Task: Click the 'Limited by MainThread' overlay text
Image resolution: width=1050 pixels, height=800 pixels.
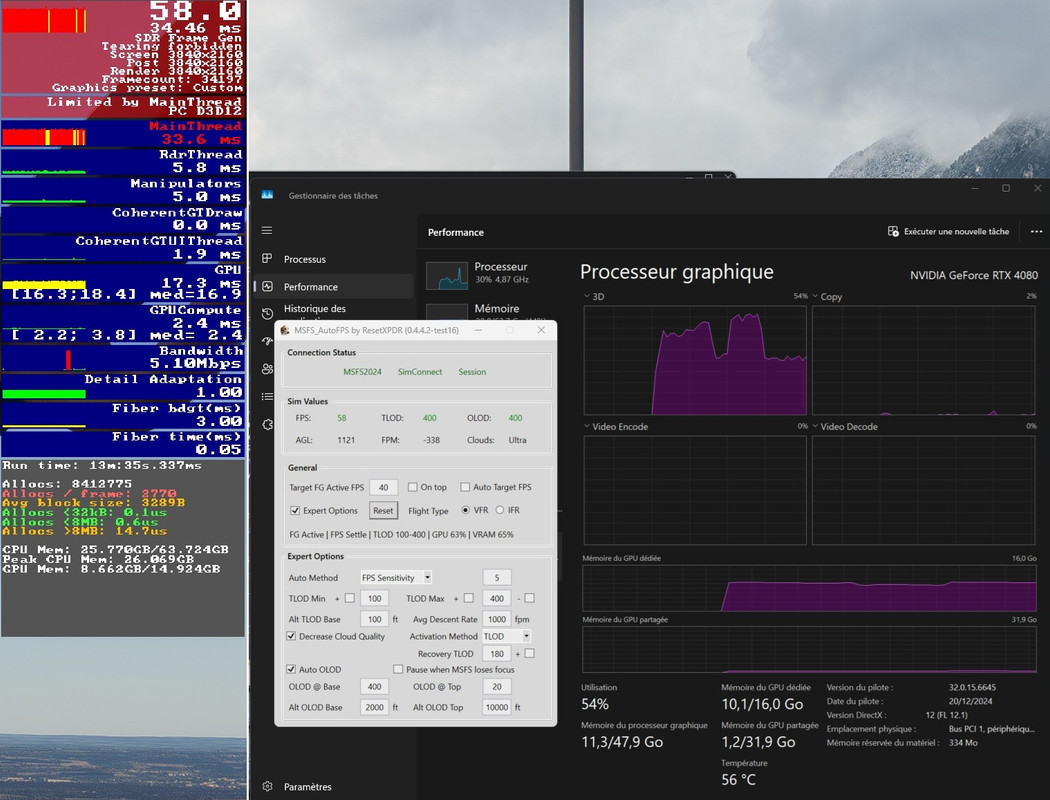Action: (144, 102)
